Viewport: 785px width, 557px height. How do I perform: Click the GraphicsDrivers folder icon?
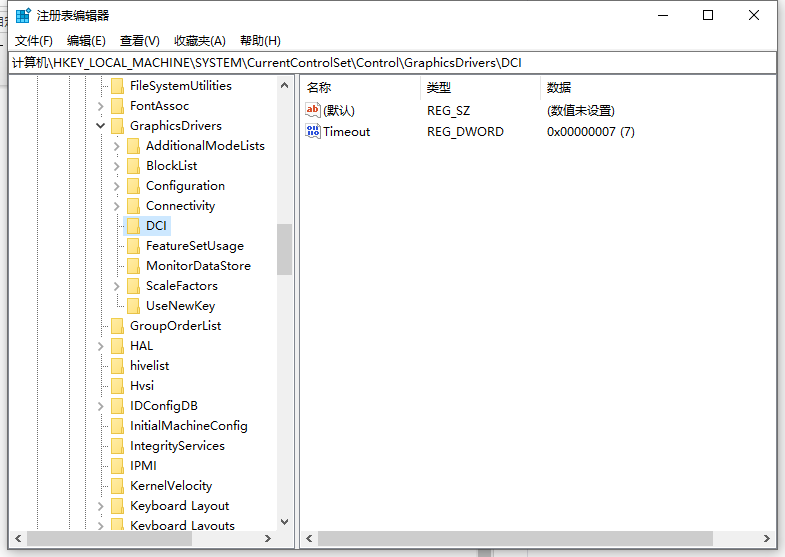point(118,126)
